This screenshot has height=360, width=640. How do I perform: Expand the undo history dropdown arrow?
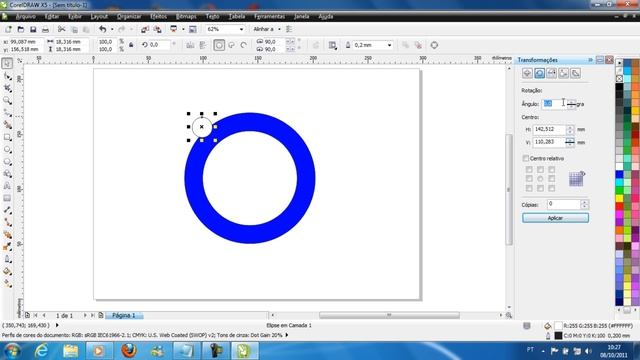point(112,29)
